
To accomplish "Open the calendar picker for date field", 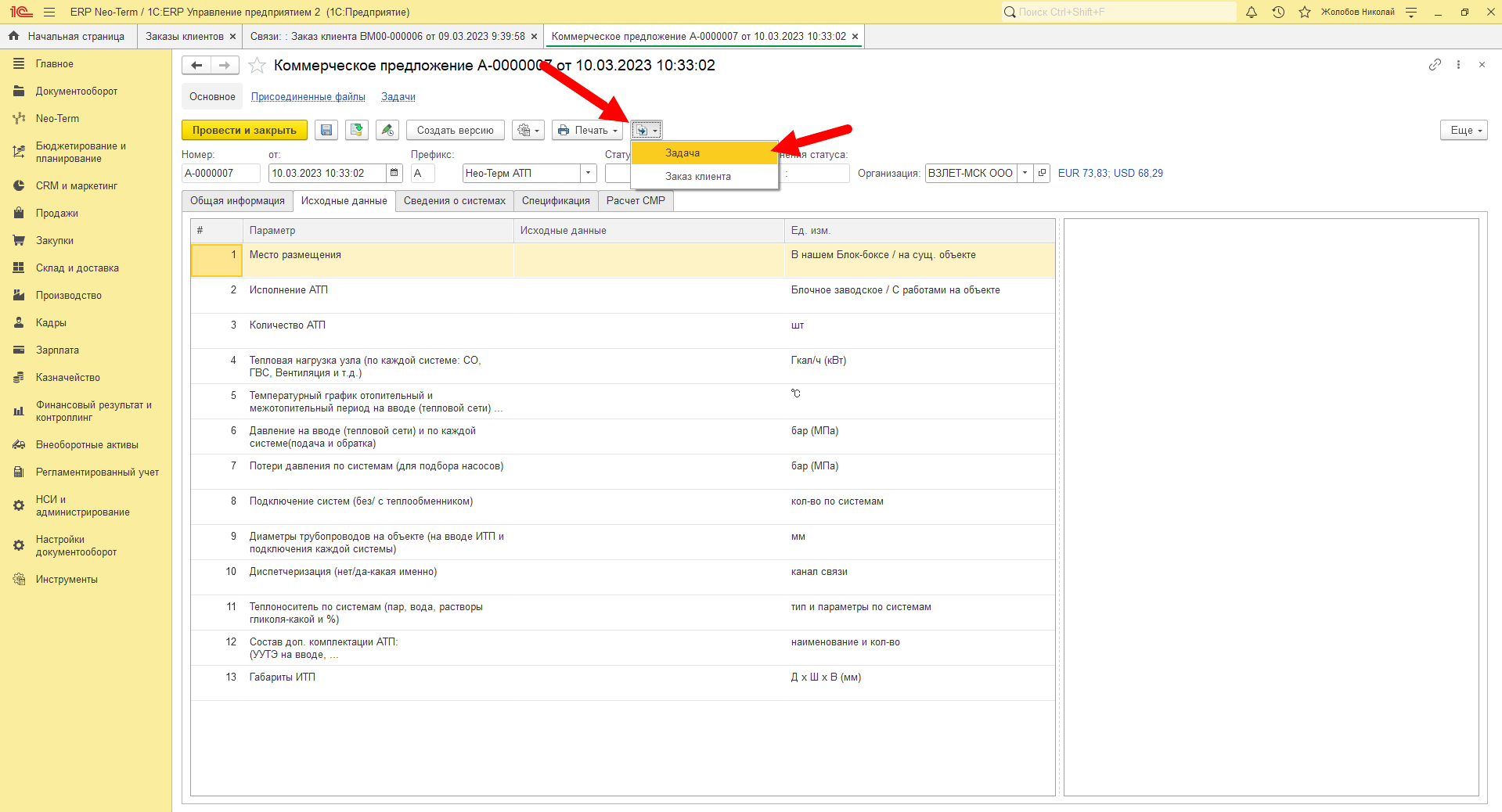I will click(394, 173).
